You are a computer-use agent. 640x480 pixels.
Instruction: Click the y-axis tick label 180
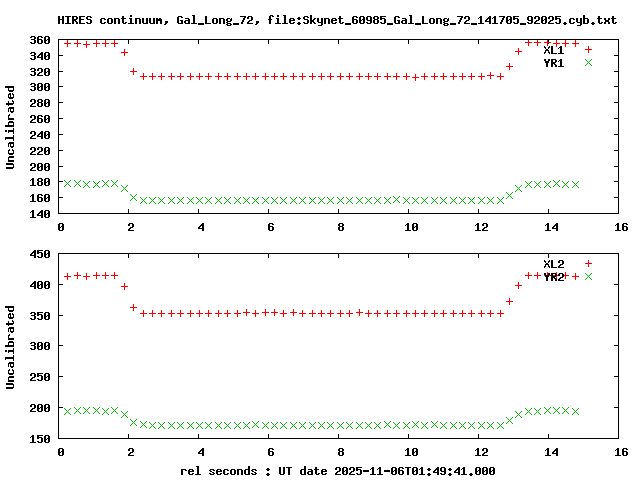[x=40, y=182]
